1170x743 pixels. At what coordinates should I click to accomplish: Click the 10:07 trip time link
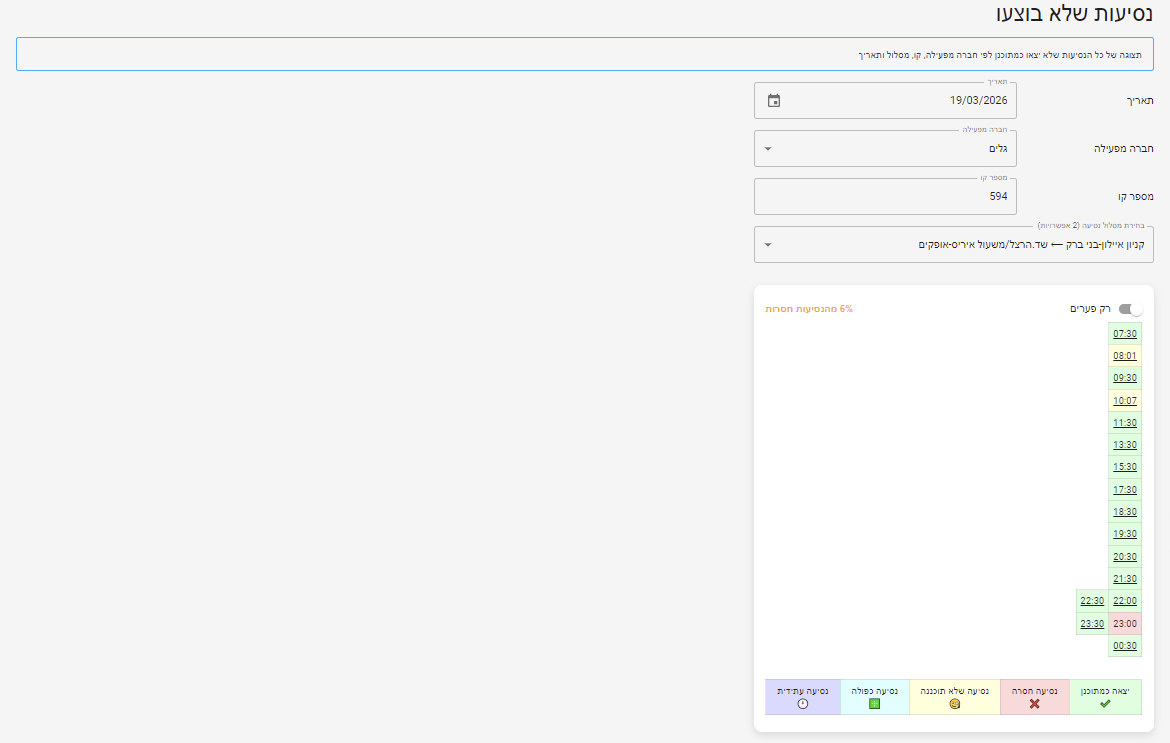point(1124,400)
